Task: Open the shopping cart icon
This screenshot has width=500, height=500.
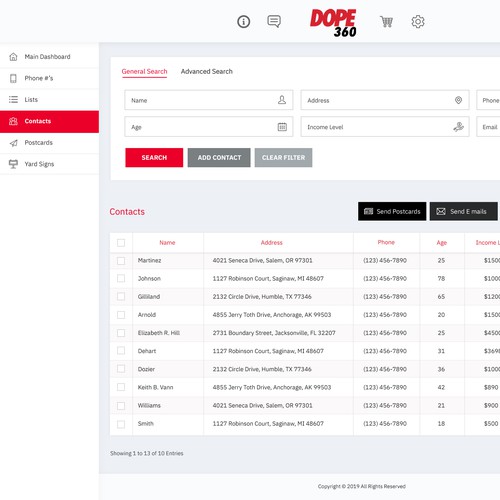Action: pos(387,22)
